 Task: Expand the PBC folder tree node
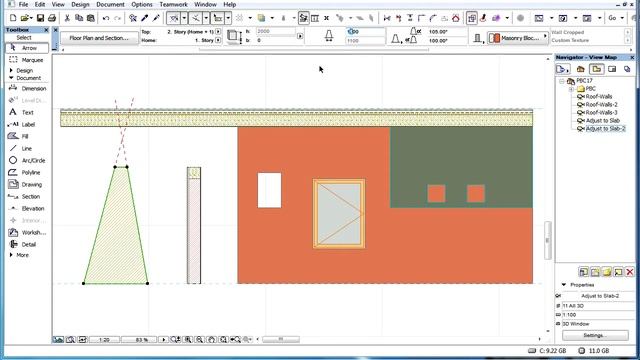click(x=571, y=89)
